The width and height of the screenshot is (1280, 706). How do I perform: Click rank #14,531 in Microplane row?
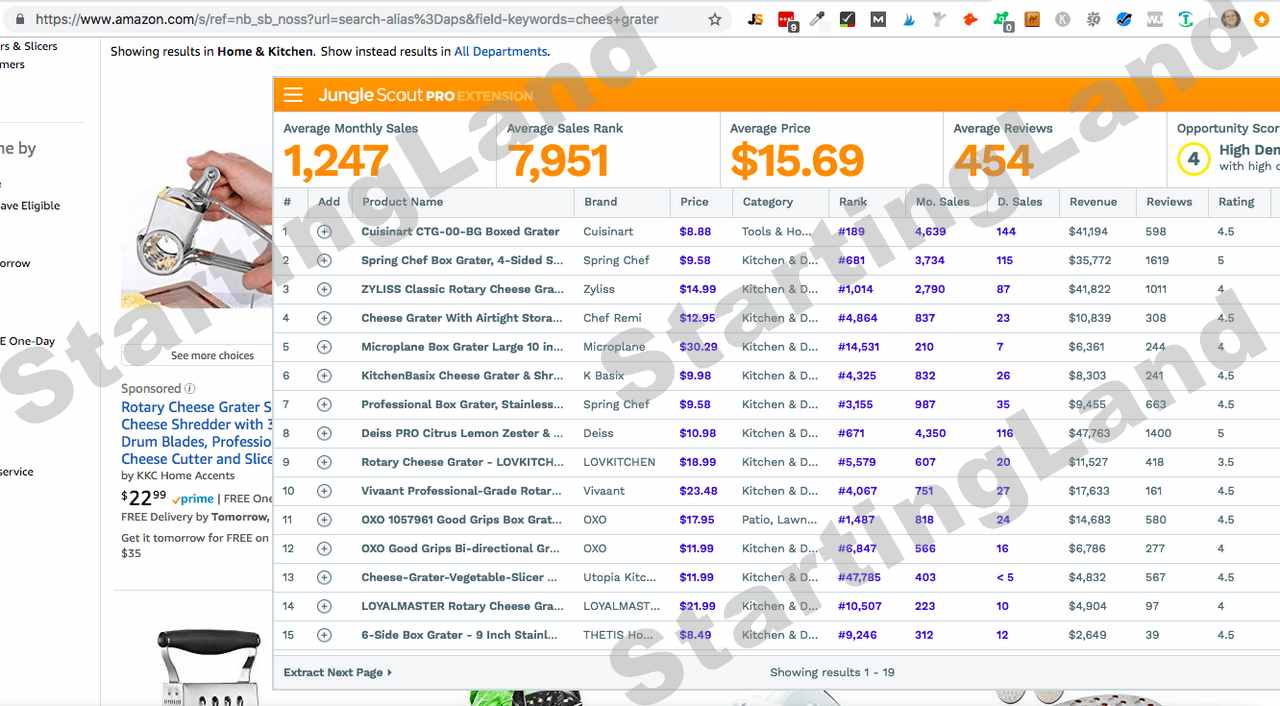click(858, 348)
